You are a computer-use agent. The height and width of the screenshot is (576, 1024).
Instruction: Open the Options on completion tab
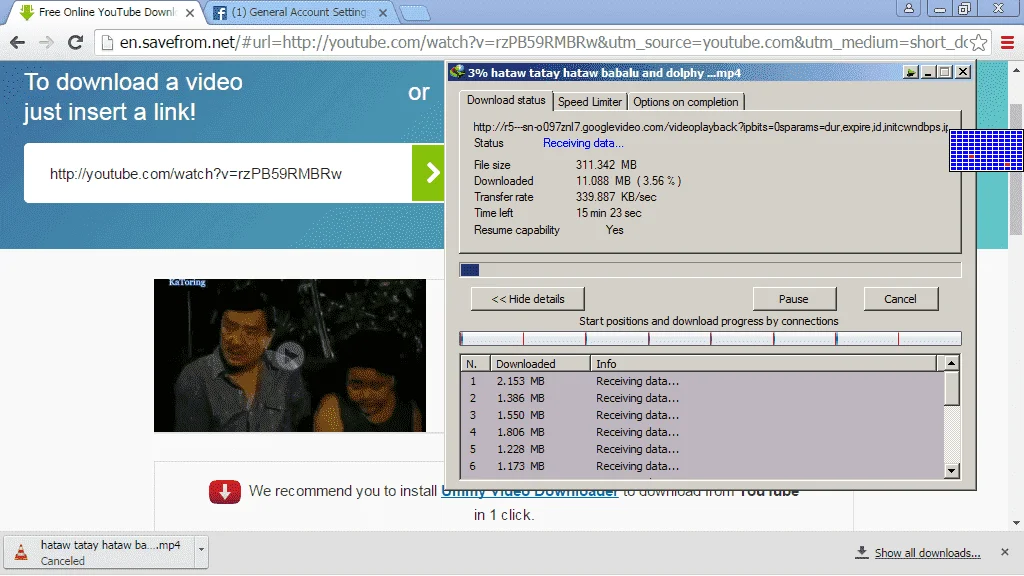[x=686, y=102]
